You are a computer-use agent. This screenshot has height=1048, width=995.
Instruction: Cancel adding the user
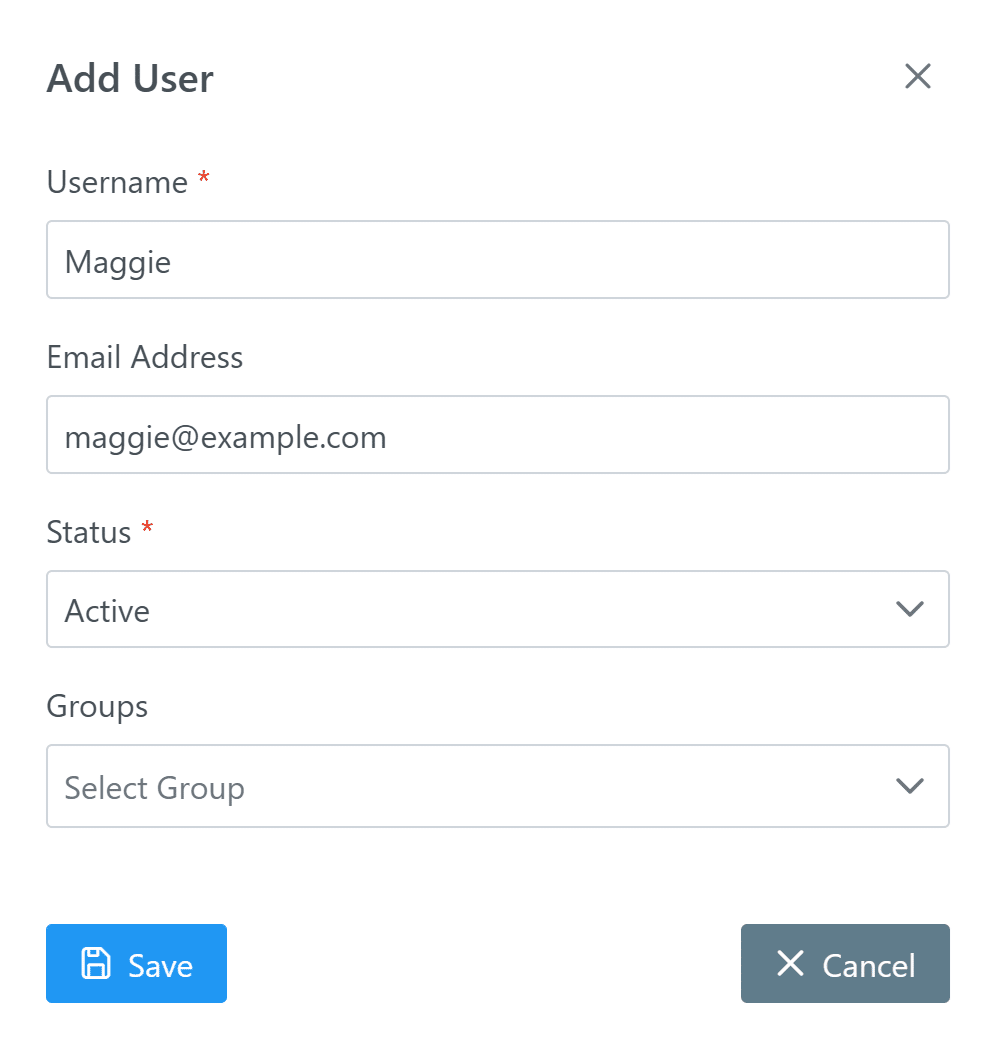(x=845, y=963)
